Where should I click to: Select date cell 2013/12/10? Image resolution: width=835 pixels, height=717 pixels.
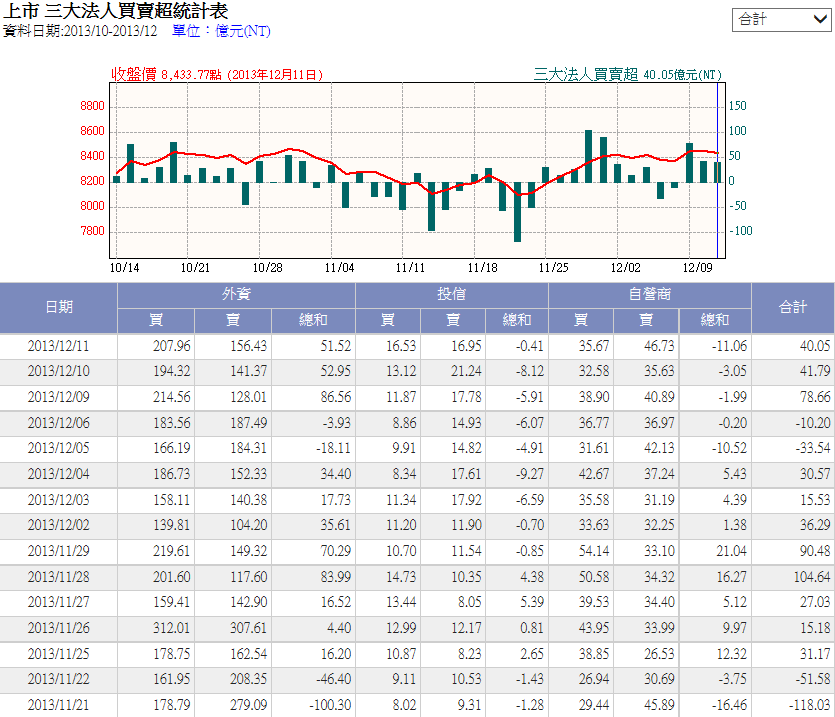[59, 371]
